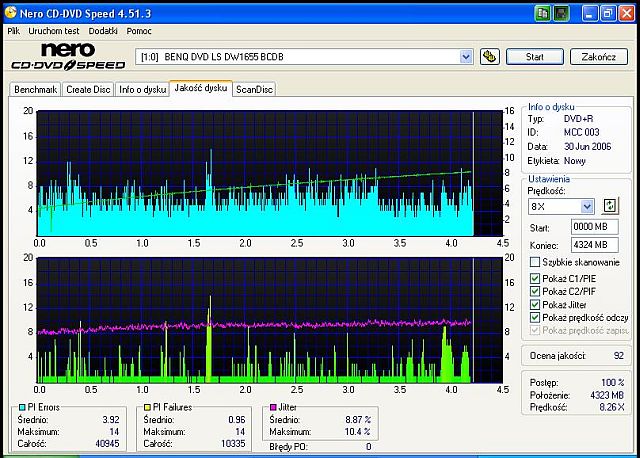Click the disabled Pokaż prędkość zapisu checkbox
Viewport: 640px width, 458px height.
535,330
